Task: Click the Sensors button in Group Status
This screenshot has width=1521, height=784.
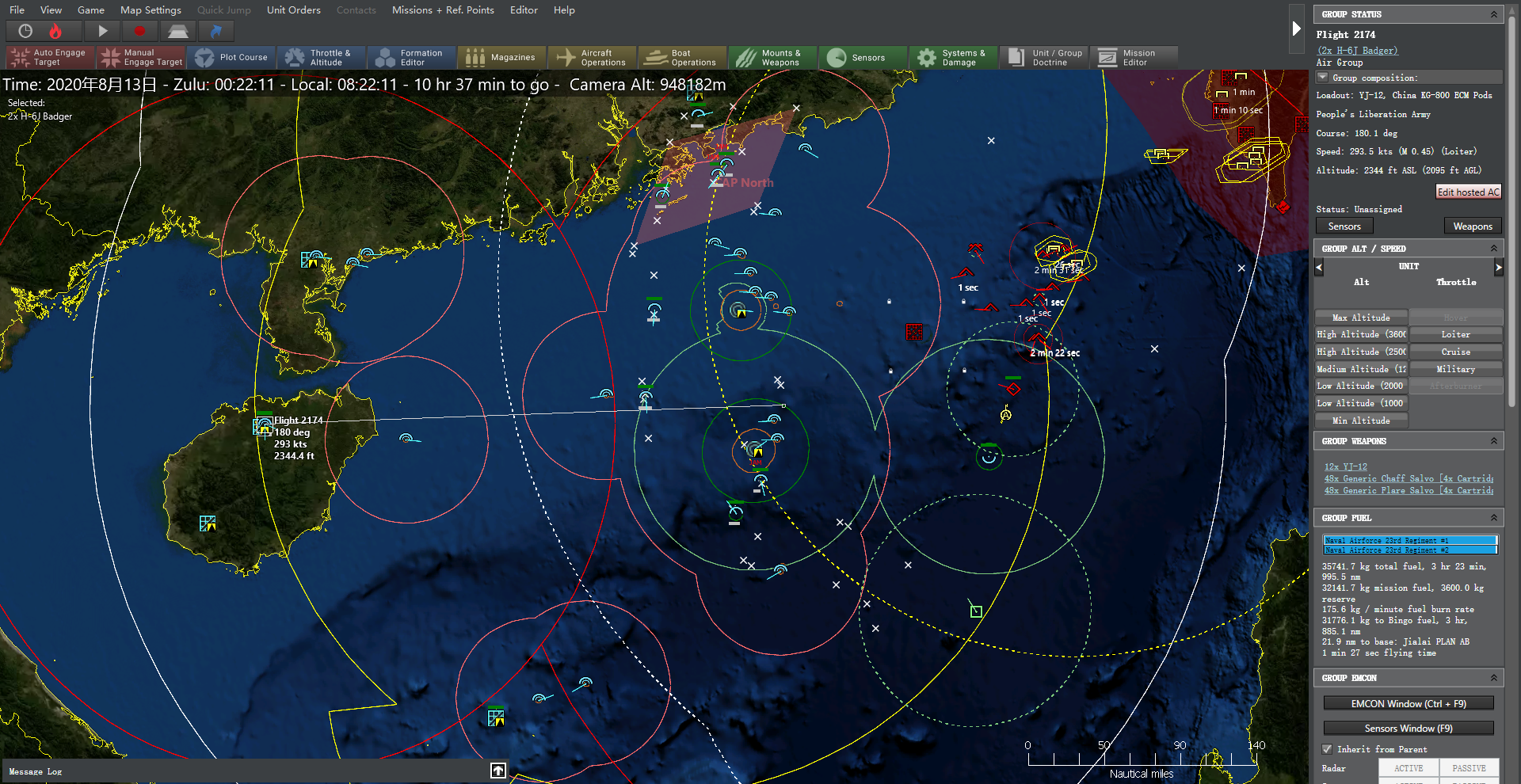Action: pos(1344,226)
